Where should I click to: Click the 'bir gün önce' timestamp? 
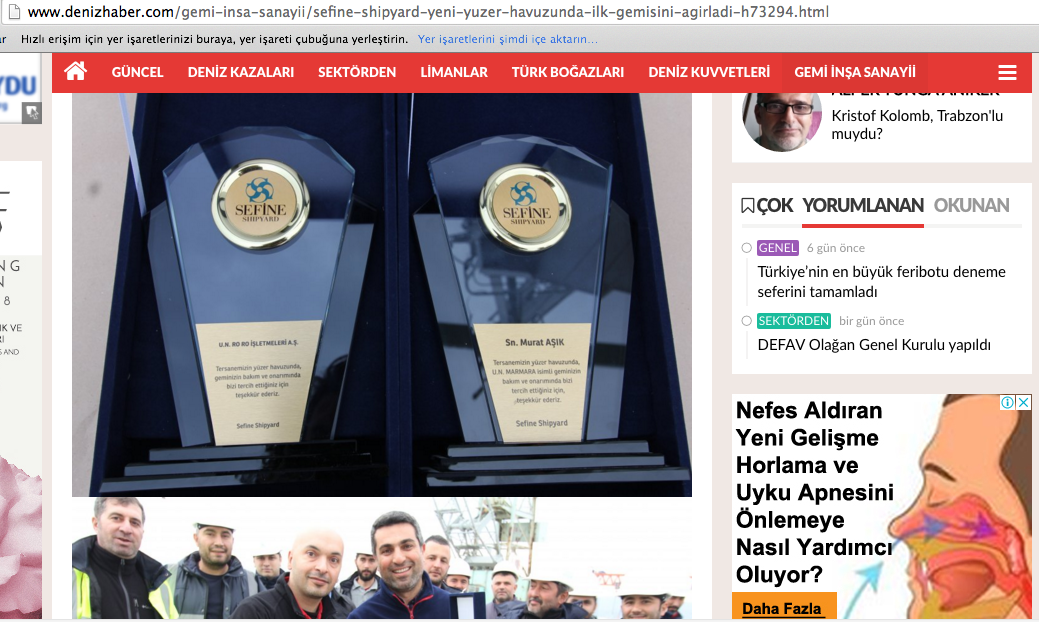pos(871,321)
